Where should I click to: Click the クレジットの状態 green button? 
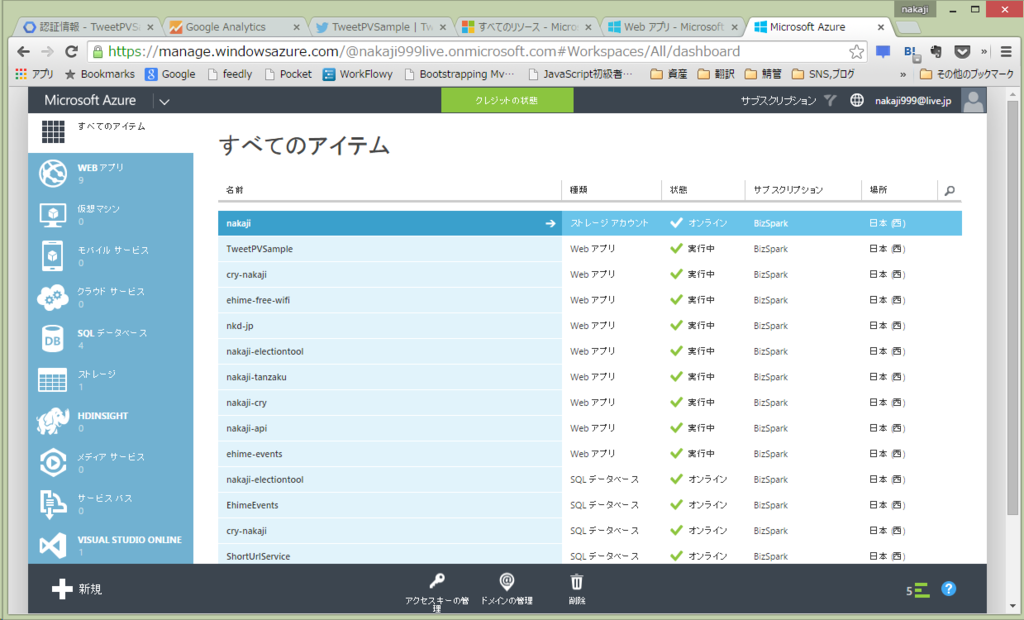(507, 100)
